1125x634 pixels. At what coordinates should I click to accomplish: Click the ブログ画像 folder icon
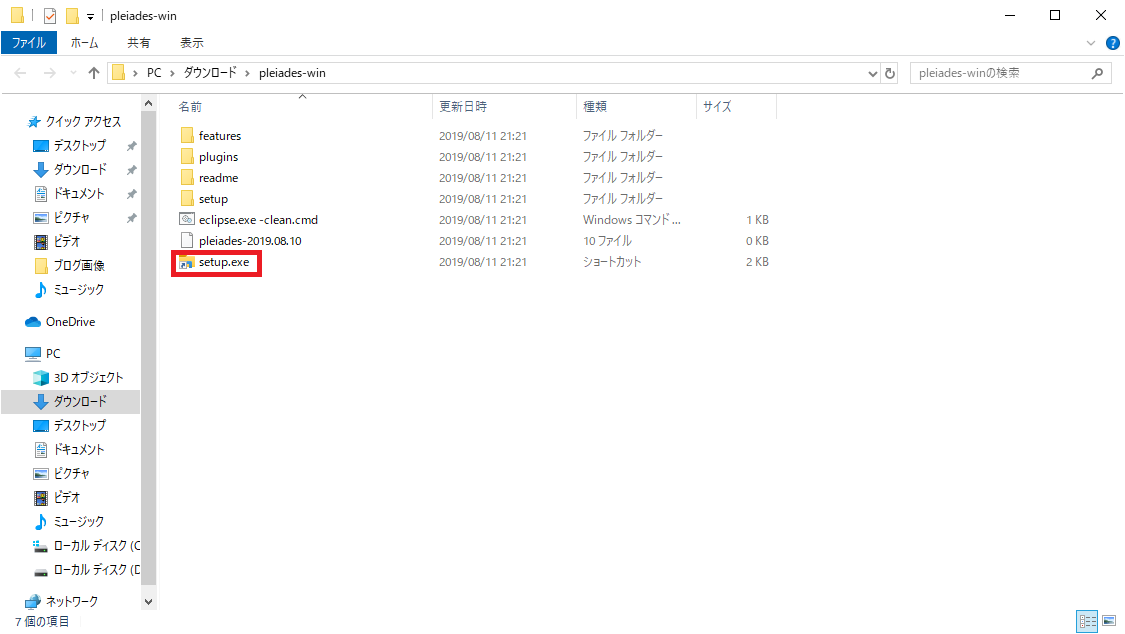tap(41, 265)
